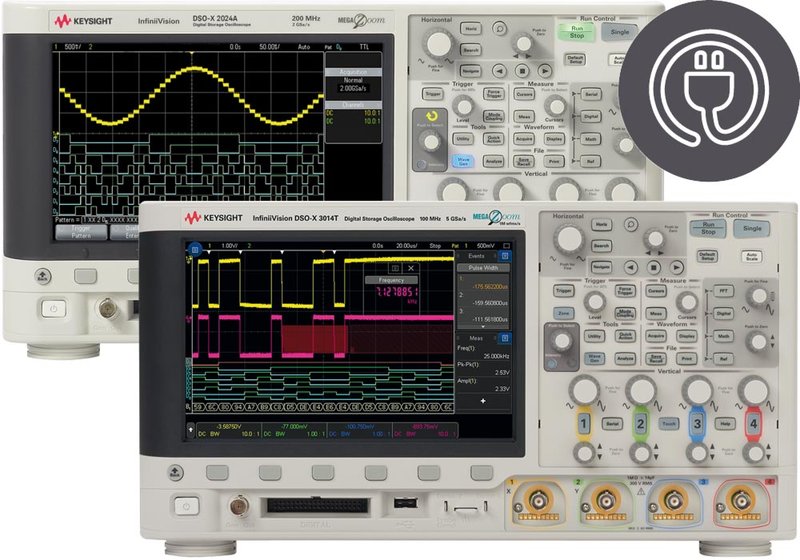Click Default Setup on the DSO-X 3014T
800x560 pixels.
coord(707,256)
